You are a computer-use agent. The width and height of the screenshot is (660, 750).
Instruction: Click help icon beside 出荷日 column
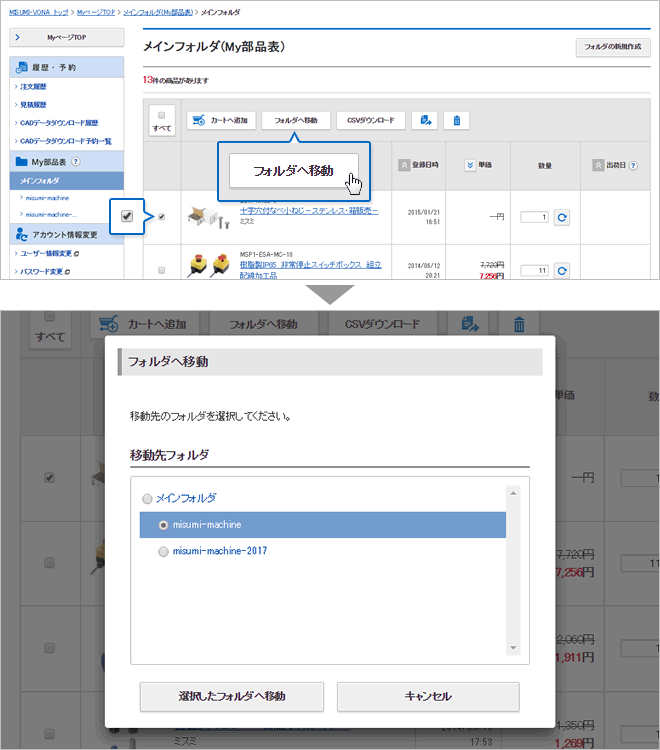click(633, 165)
